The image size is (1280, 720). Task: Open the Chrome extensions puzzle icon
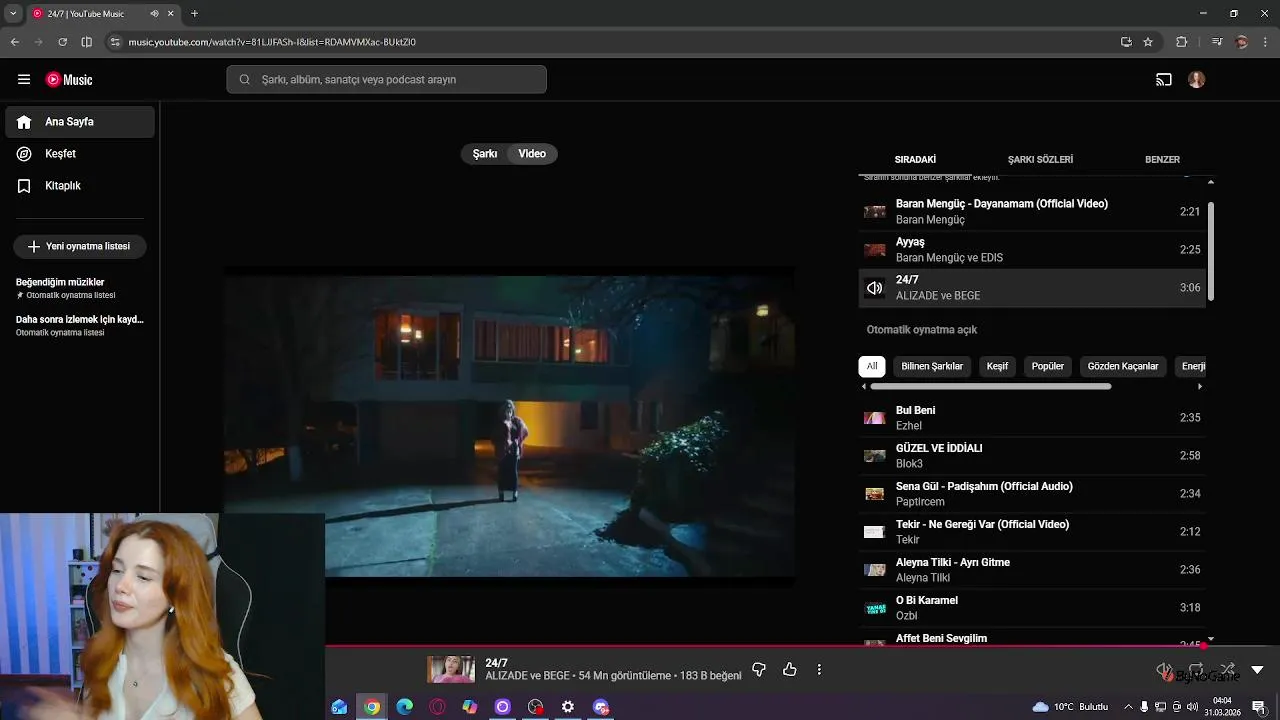(1182, 42)
